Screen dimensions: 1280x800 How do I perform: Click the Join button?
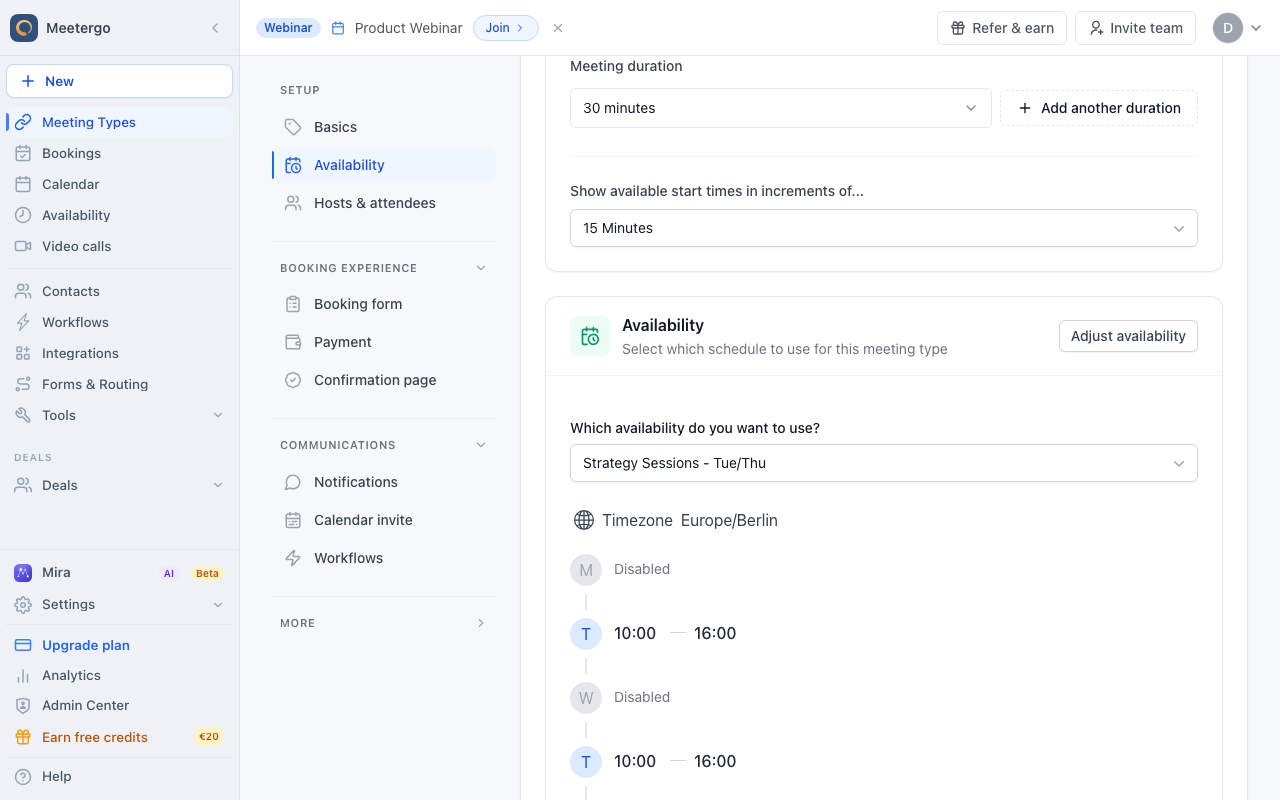click(x=505, y=28)
